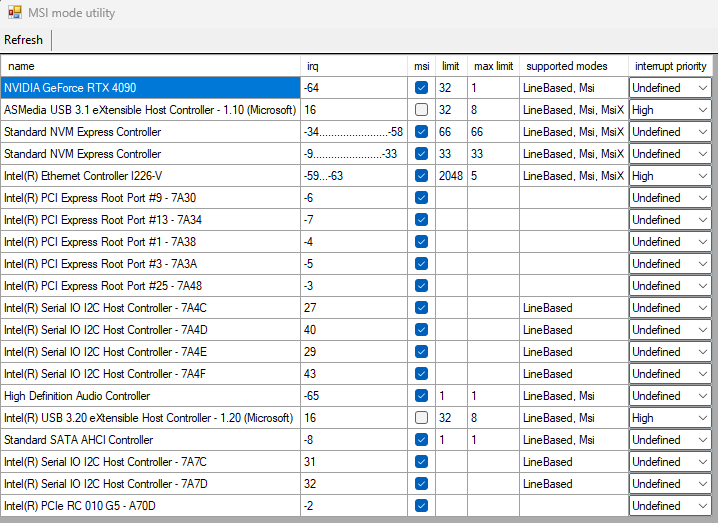Click the max limit column header
Viewport: 718px width, 523px height.
click(493, 66)
